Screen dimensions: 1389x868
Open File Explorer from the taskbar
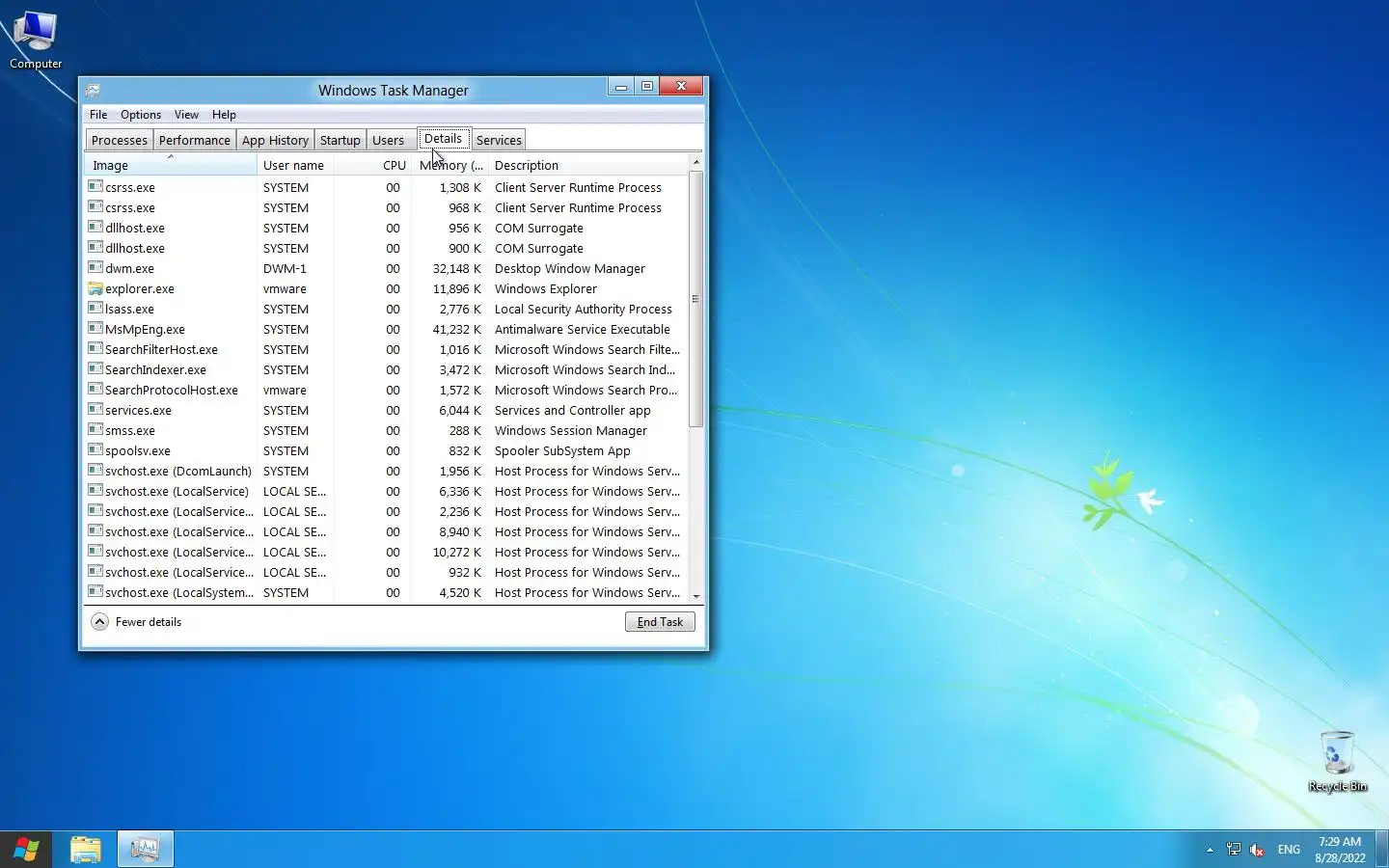point(86,850)
